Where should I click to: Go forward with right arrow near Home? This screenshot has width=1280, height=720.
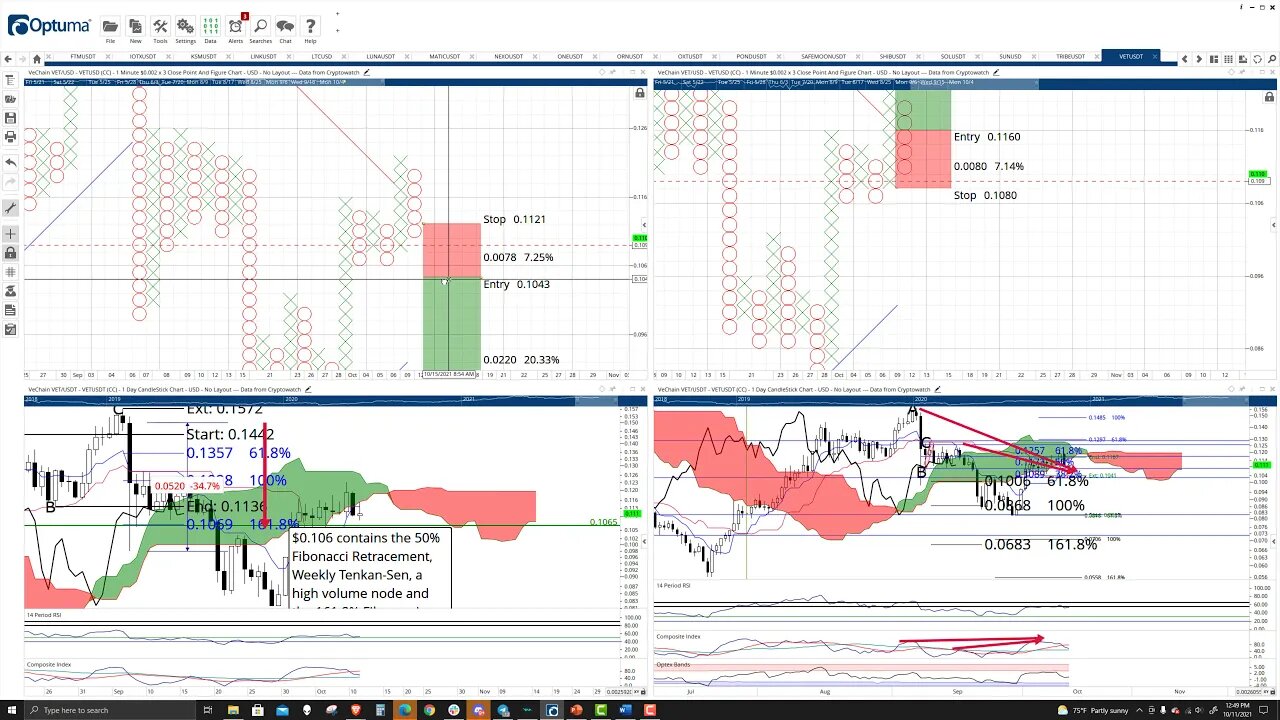coord(23,59)
